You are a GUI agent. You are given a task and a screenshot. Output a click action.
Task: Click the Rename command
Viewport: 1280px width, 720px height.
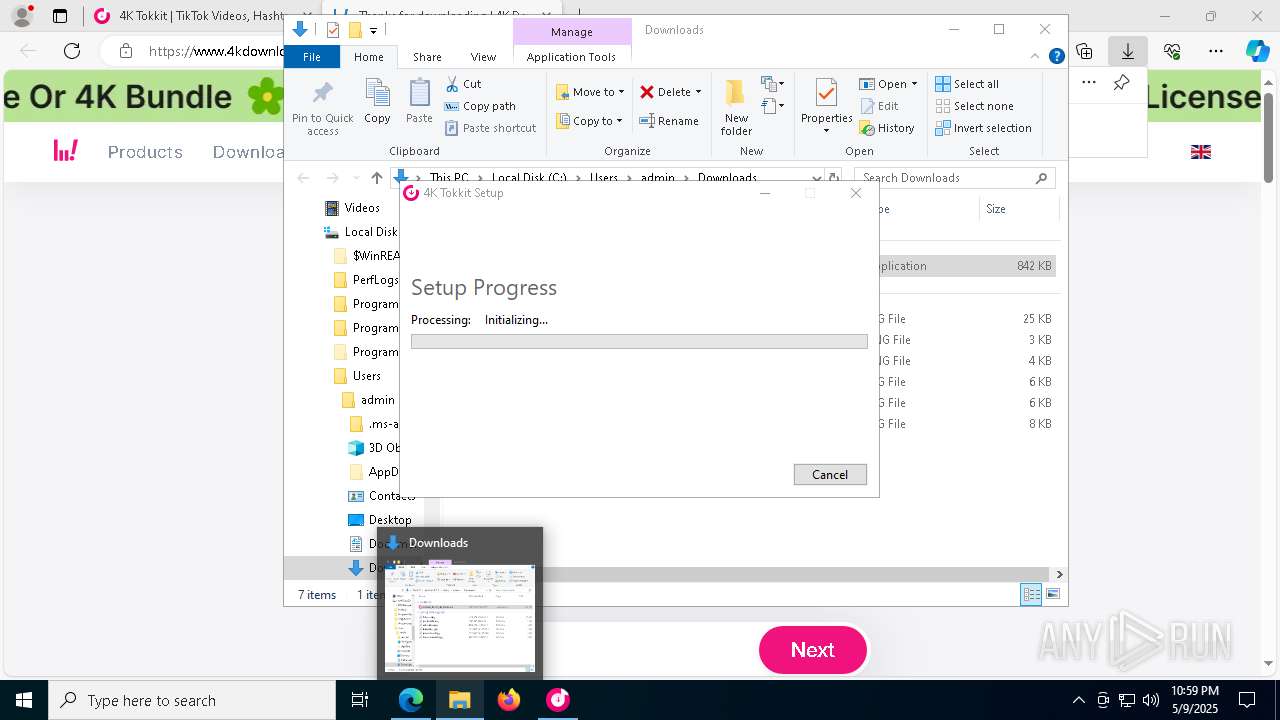(669, 121)
